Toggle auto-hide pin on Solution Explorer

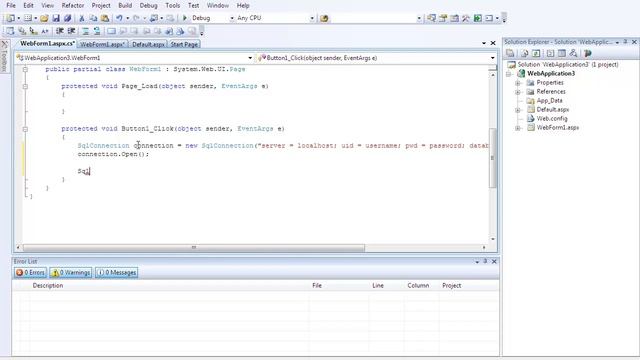point(625,42)
